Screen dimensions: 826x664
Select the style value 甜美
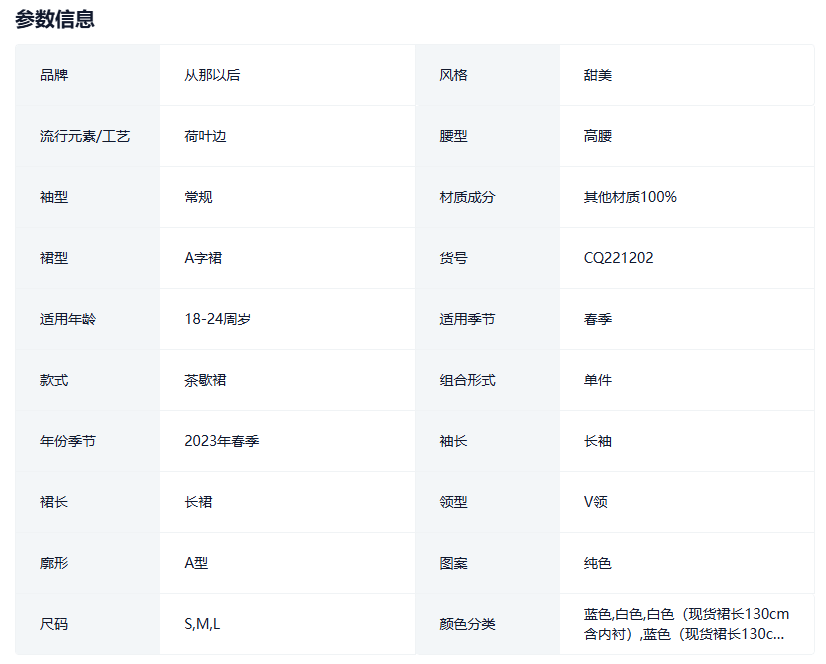(x=598, y=75)
